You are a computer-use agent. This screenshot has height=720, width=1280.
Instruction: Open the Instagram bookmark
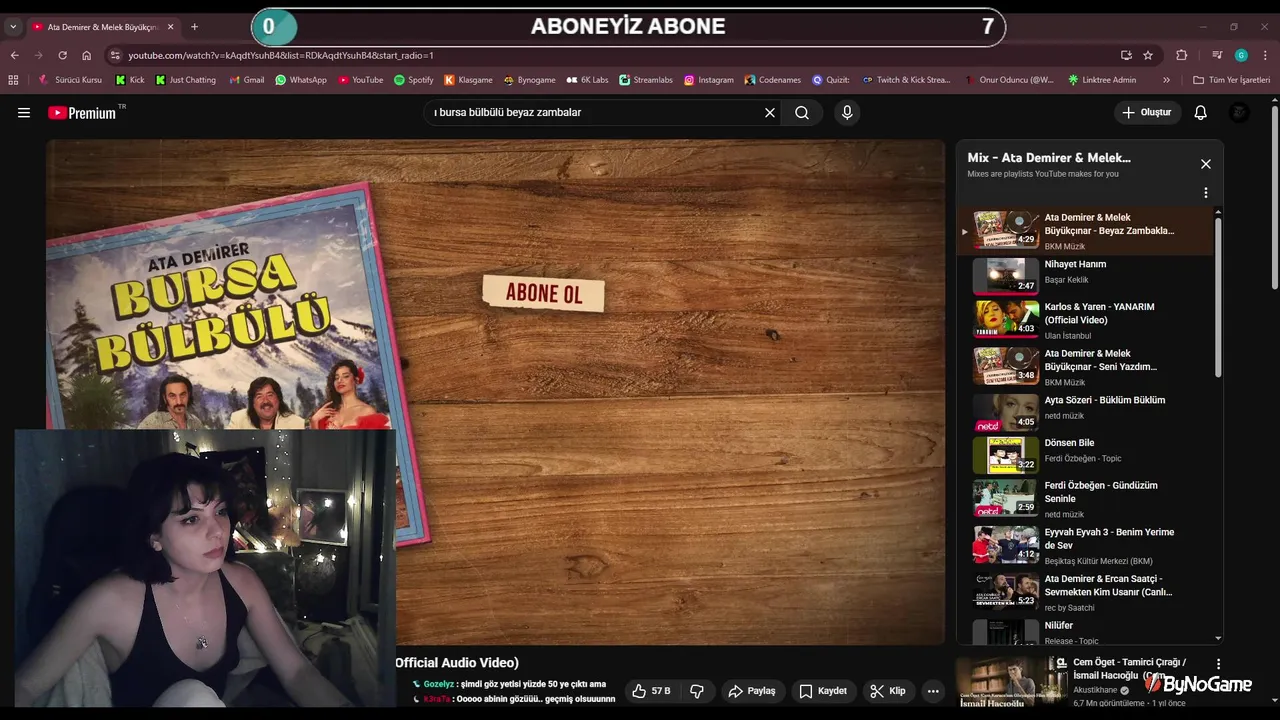pos(709,80)
